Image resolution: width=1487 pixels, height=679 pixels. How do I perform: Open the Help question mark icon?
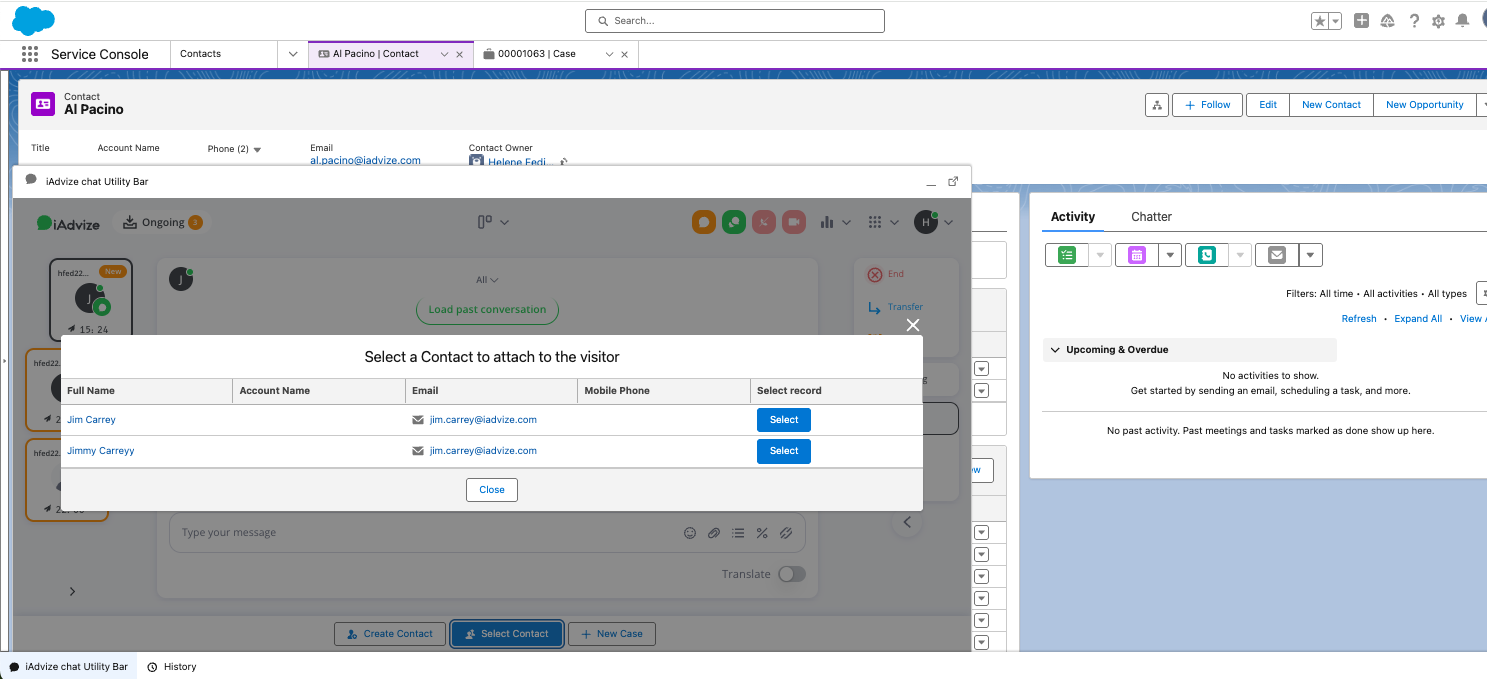click(x=1414, y=20)
